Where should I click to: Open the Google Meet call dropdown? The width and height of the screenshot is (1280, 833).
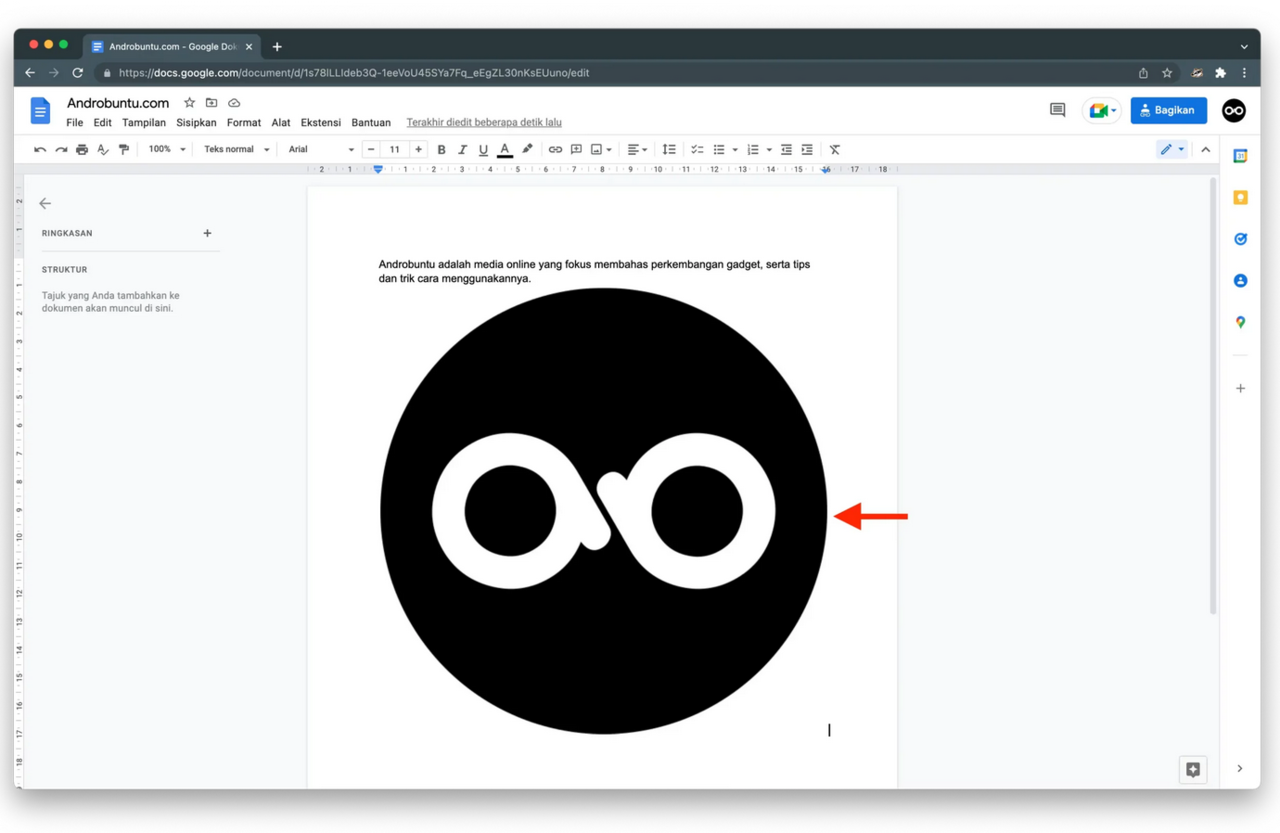pyautogui.click(x=1102, y=110)
